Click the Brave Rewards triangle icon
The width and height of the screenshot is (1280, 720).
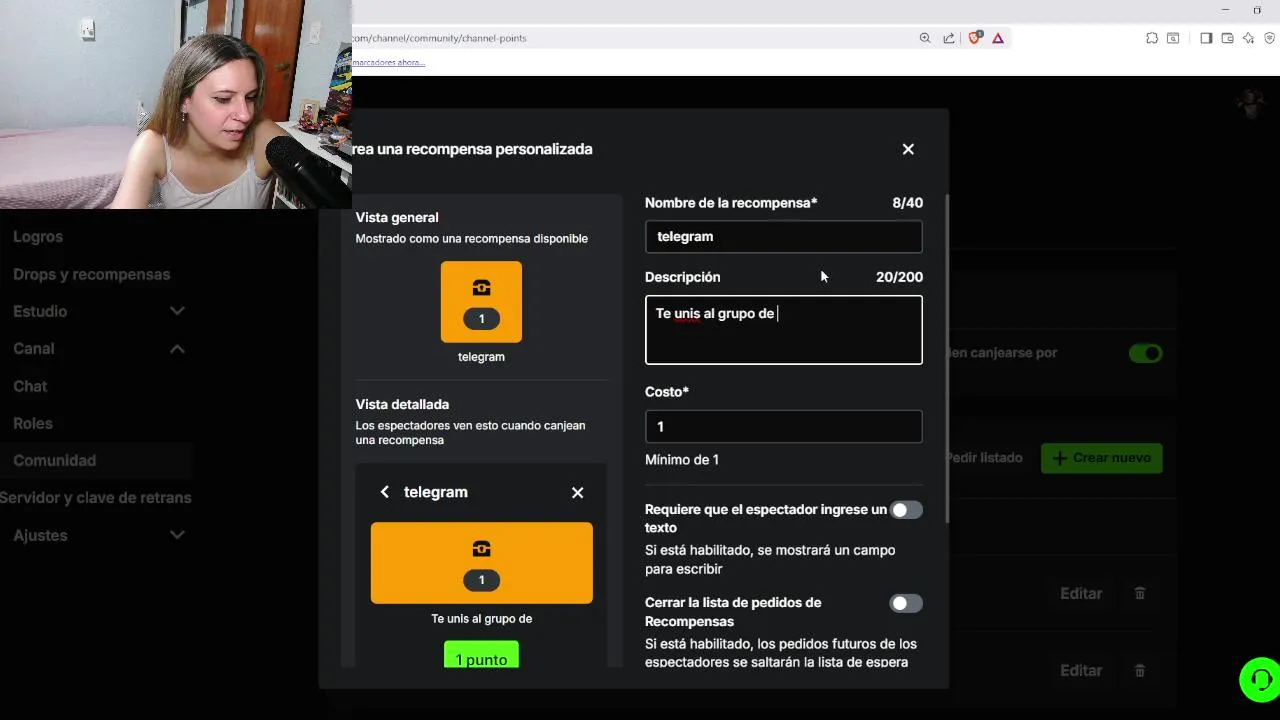(998, 38)
